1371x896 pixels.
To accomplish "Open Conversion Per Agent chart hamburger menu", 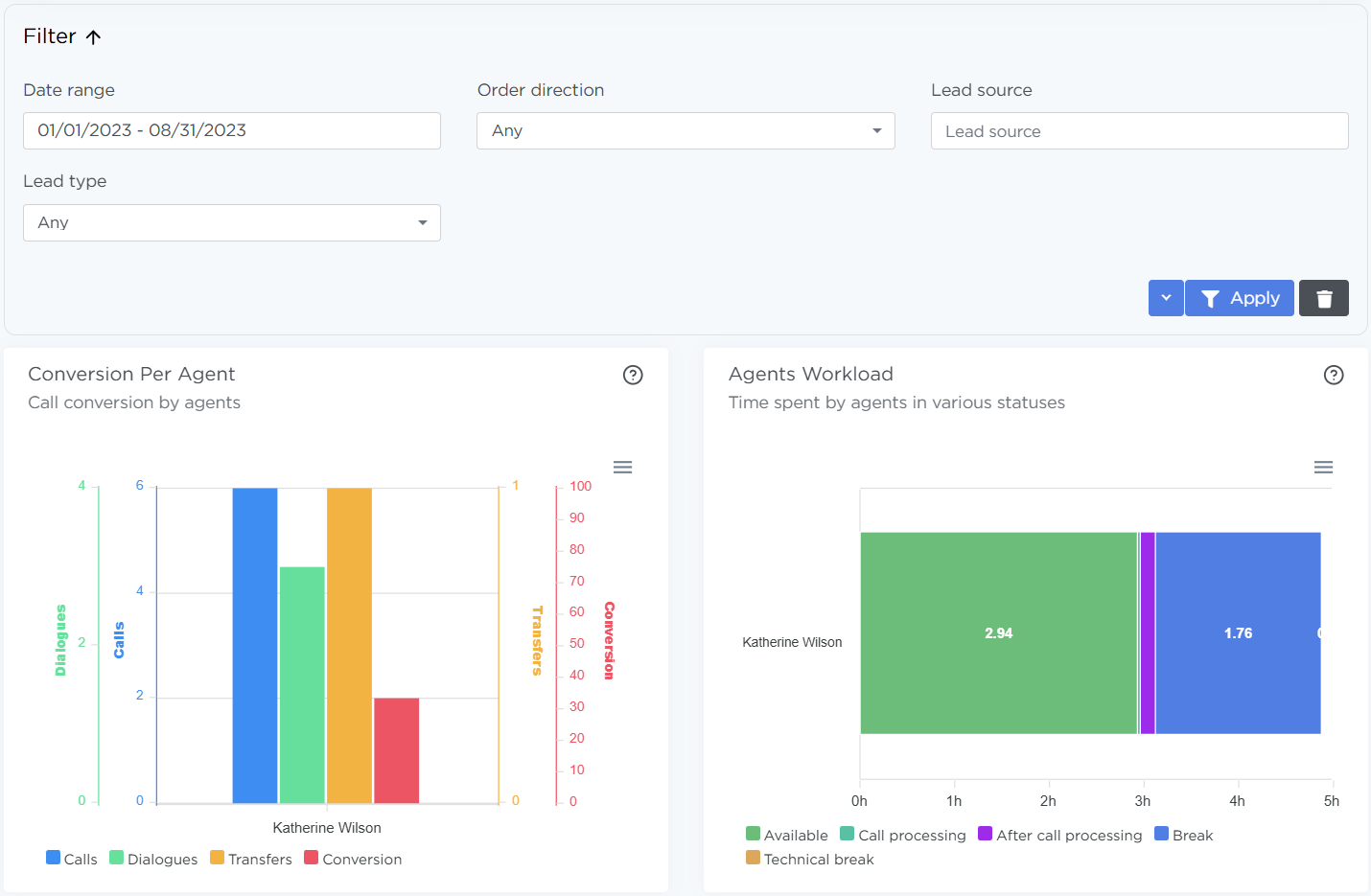I will [622, 468].
